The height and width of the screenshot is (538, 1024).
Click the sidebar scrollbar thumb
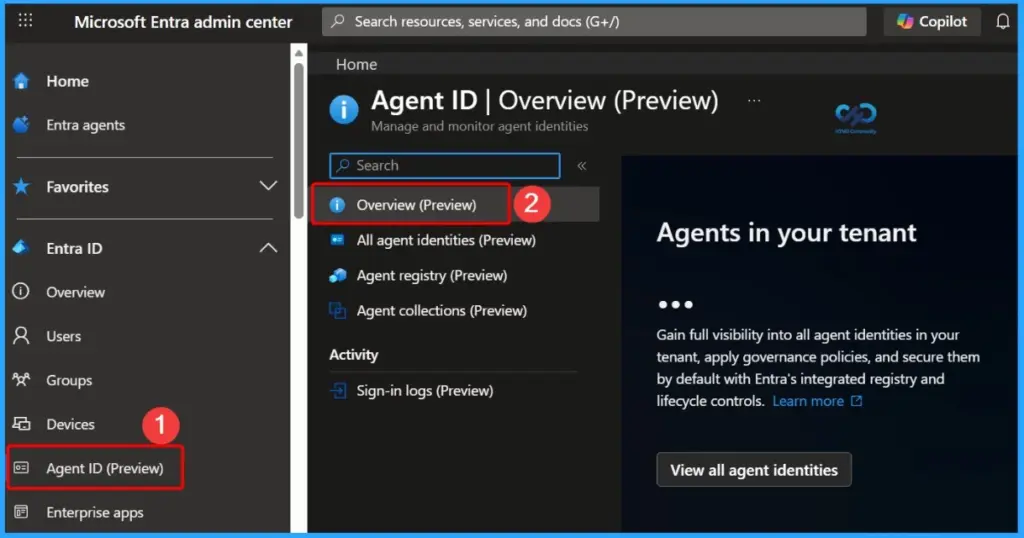[x=298, y=140]
